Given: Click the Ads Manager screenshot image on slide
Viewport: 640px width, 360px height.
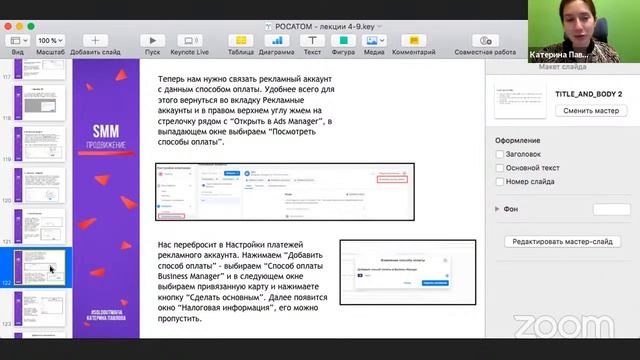Looking at the screenshot, I should (285, 192).
